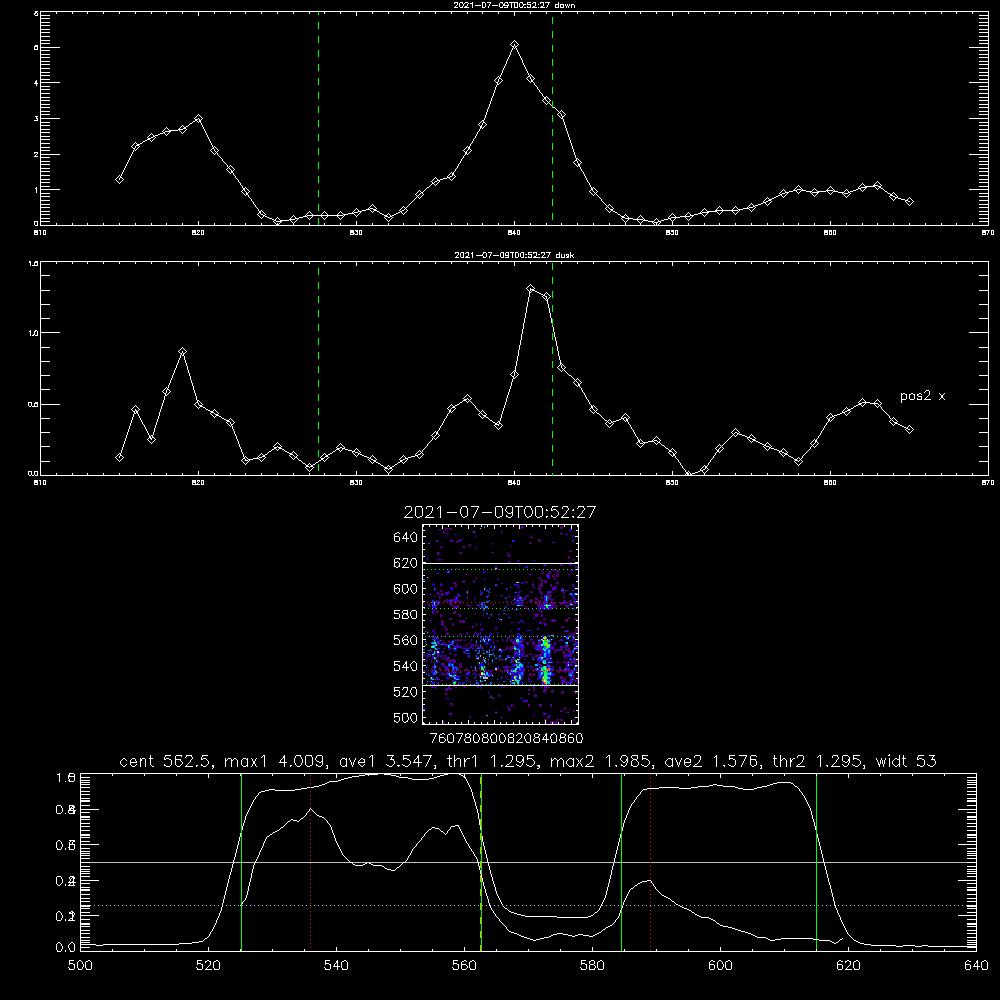This screenshot has height=1000, width=1000.
Task: Select the heatmap title 2021-07-09T00:52:27
Action: coord(499,512)
